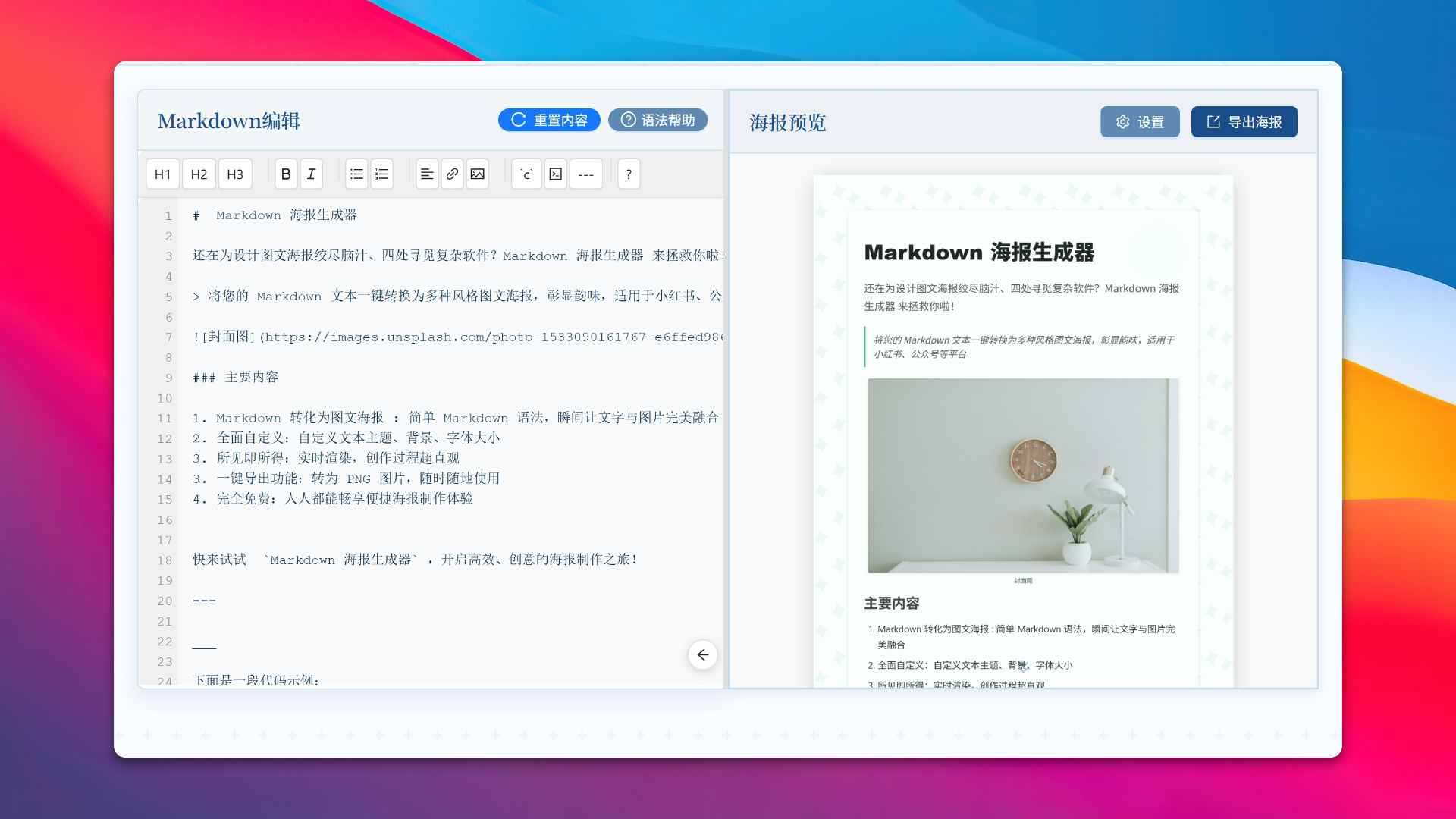Open toolbar help with the question mark
1456x819 pixels.
coord(629,174)
